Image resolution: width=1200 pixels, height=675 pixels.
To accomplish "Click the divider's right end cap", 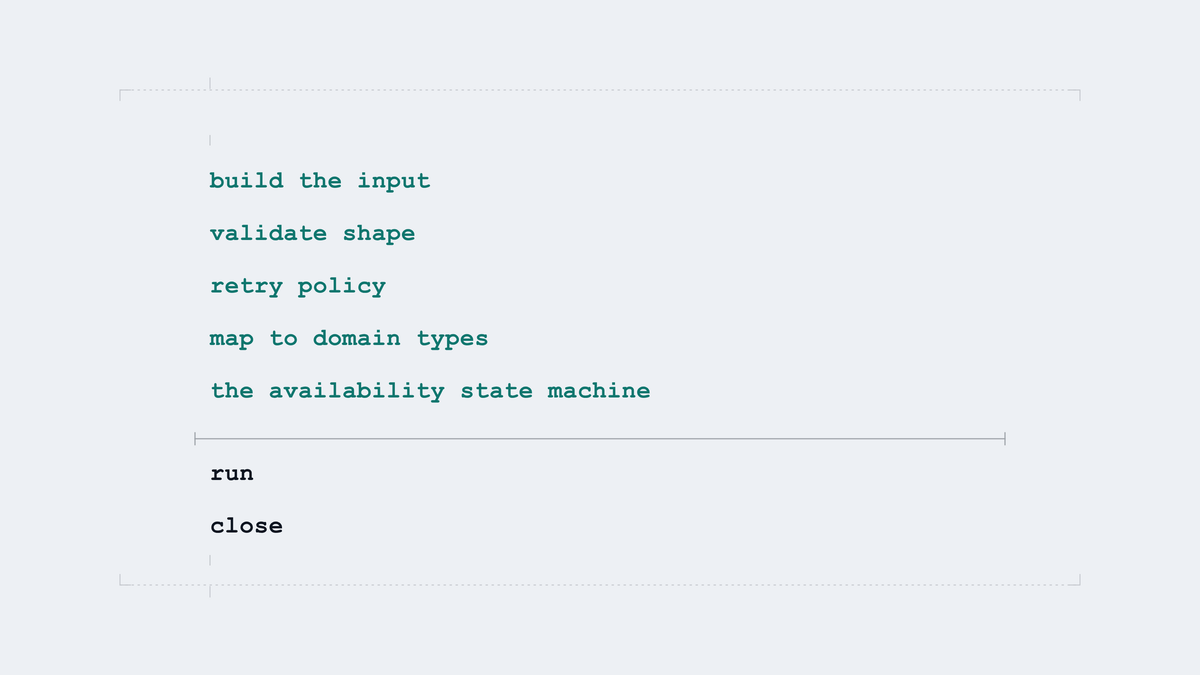I will (x=1004, y=439).
